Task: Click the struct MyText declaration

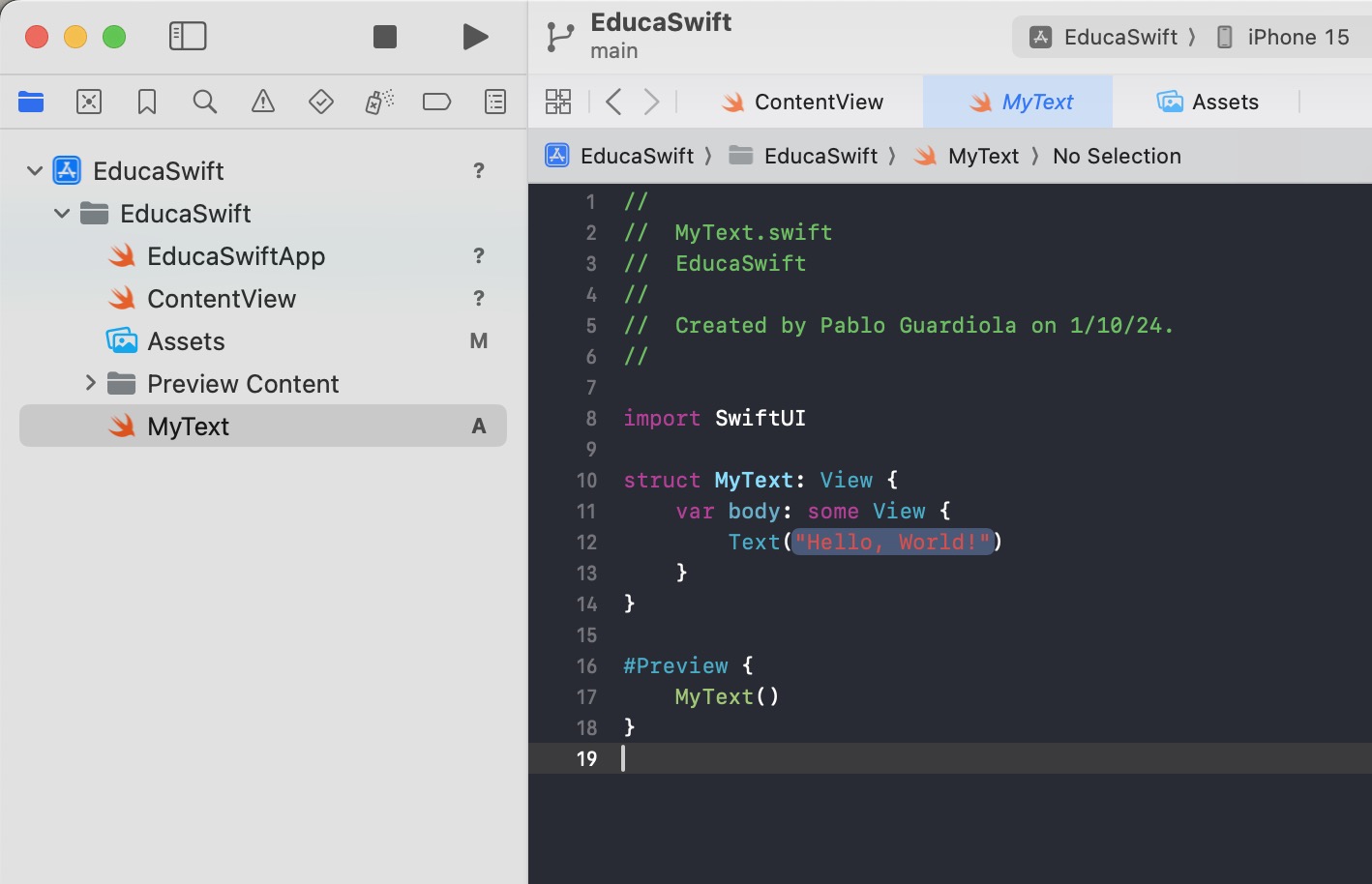Action: tap(761, 480)
